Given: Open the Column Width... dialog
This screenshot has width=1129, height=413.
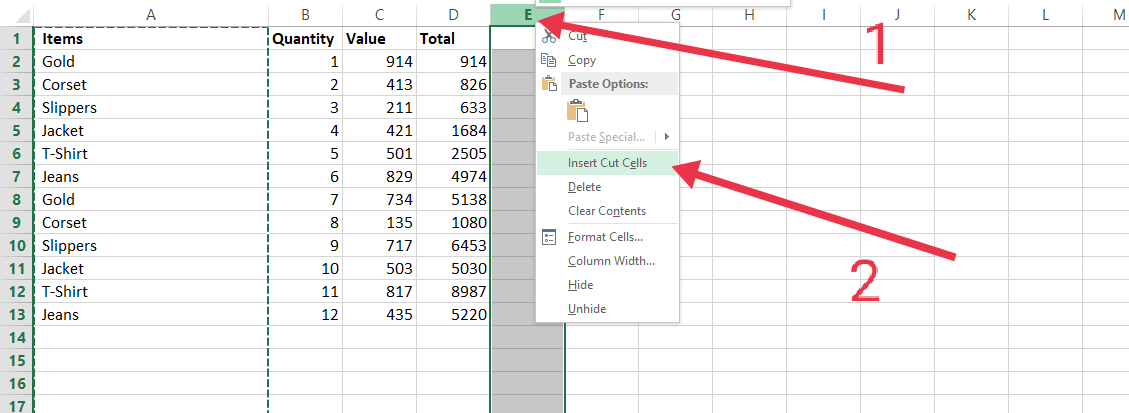Looking at the screenshot, I should 611,261.
